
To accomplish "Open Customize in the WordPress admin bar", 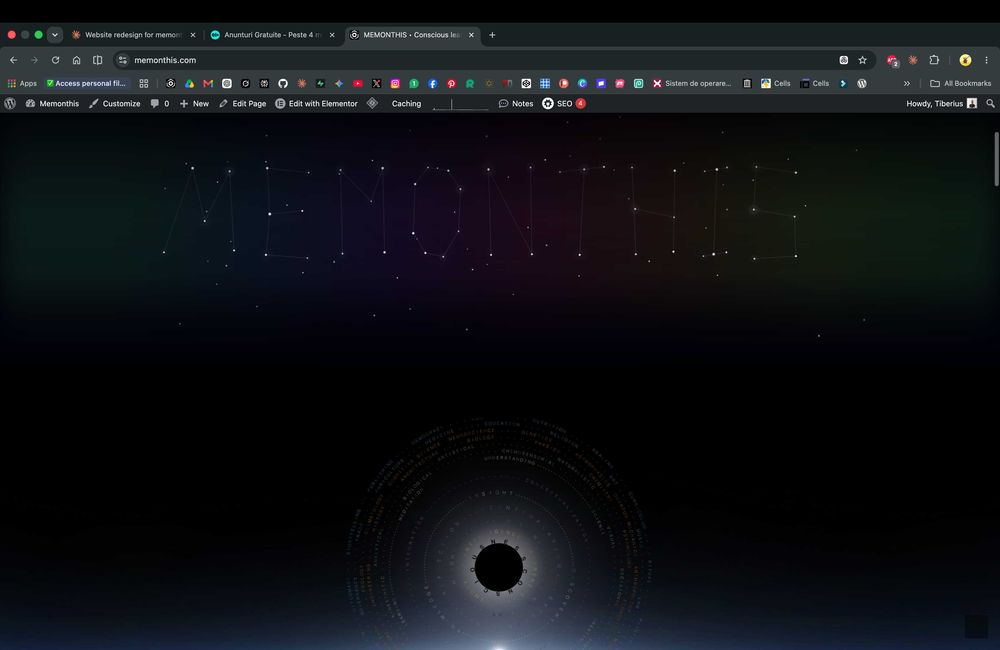I will (x=115, y=103).
